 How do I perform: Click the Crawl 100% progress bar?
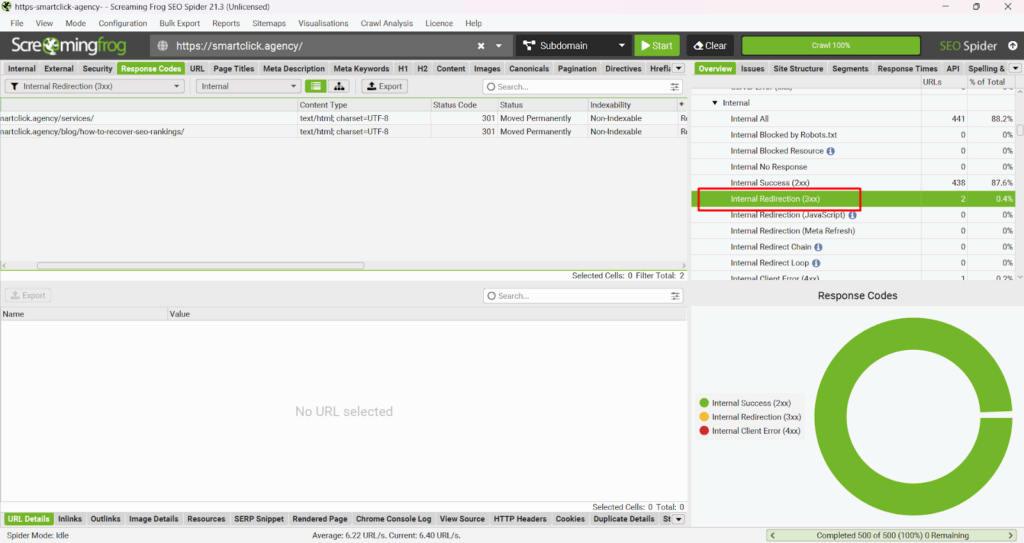(831, 46)
